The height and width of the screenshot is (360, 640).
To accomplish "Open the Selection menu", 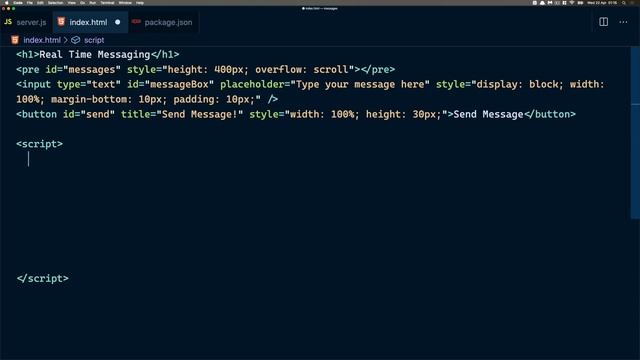I will point(56,2).
